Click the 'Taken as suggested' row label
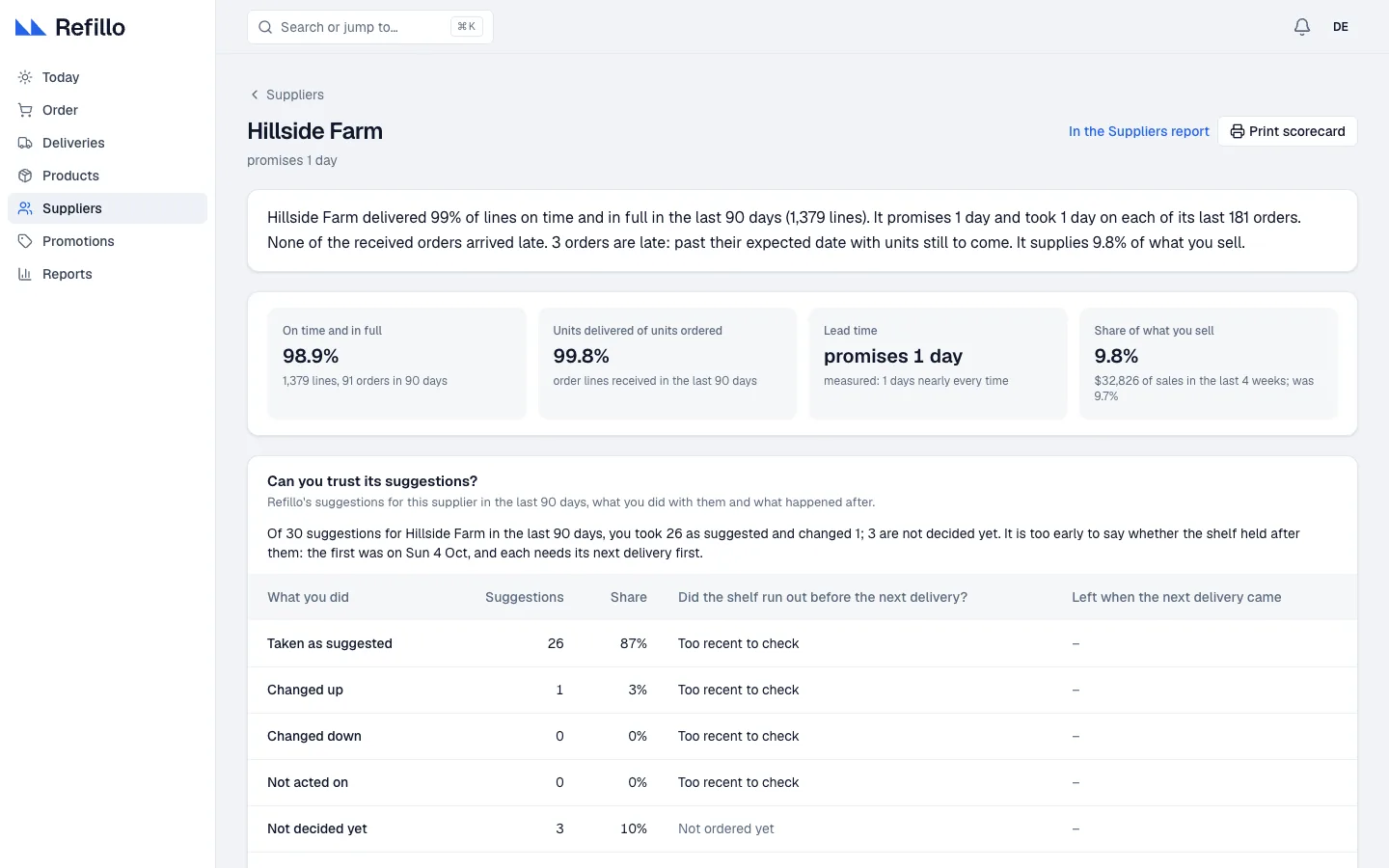 330,643
